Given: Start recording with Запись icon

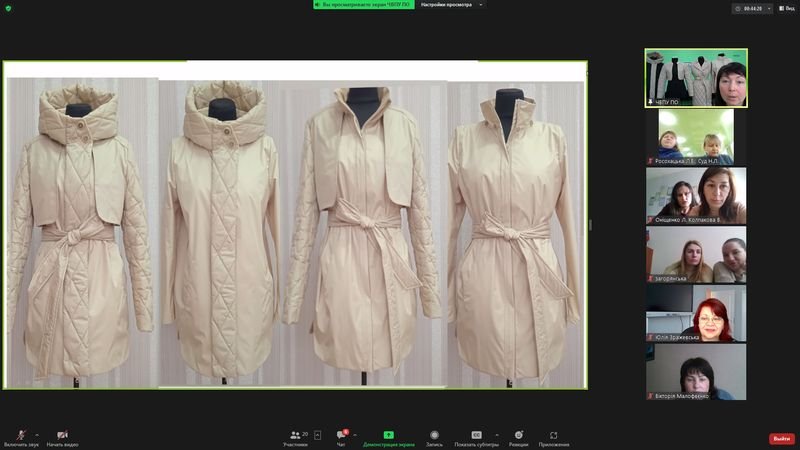Looking at the screenshot, I should [434, 436].
